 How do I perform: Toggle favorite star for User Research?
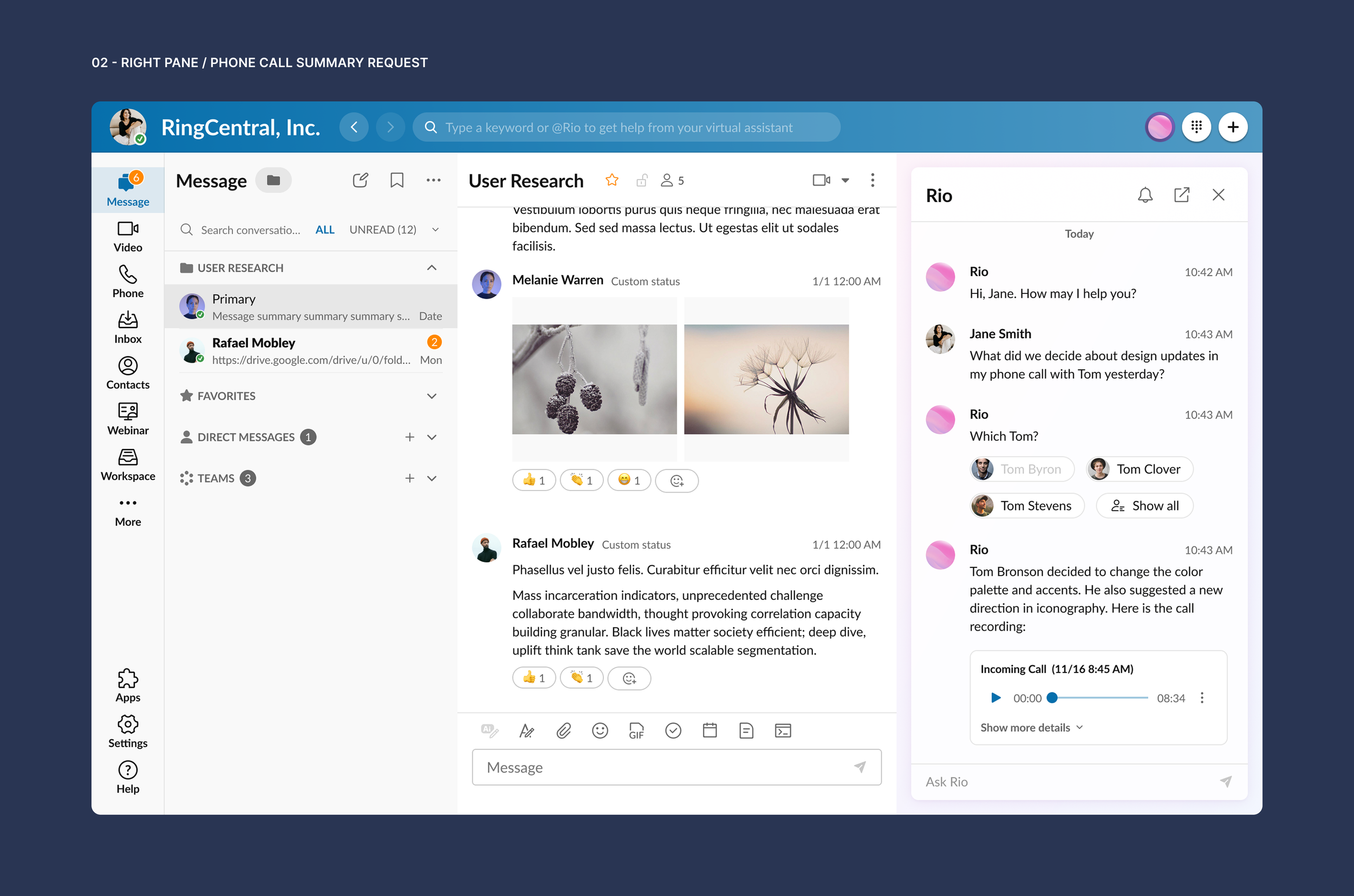click(x=611, y=181)
